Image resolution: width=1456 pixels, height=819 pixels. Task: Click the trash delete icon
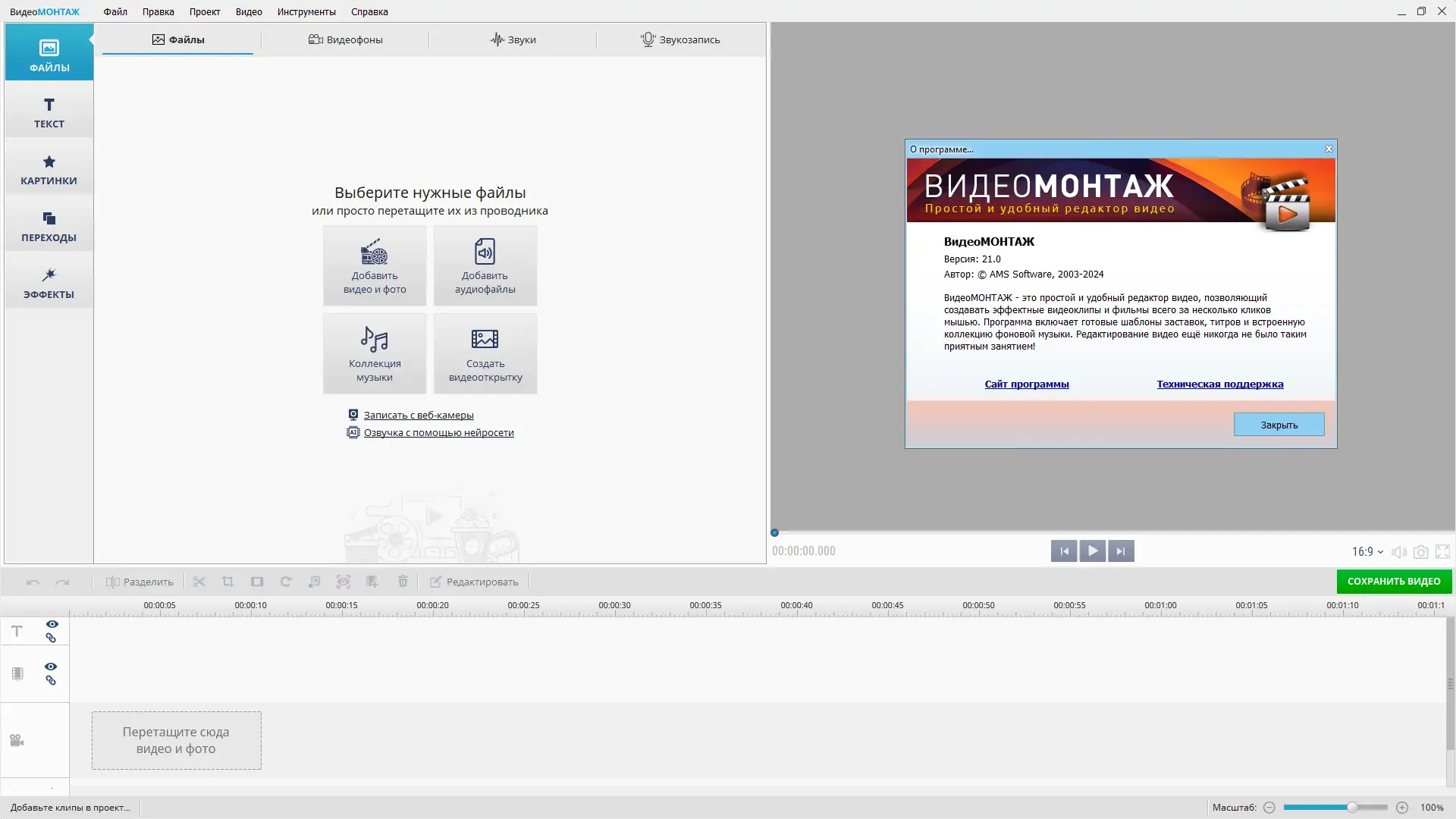(403, 582)
